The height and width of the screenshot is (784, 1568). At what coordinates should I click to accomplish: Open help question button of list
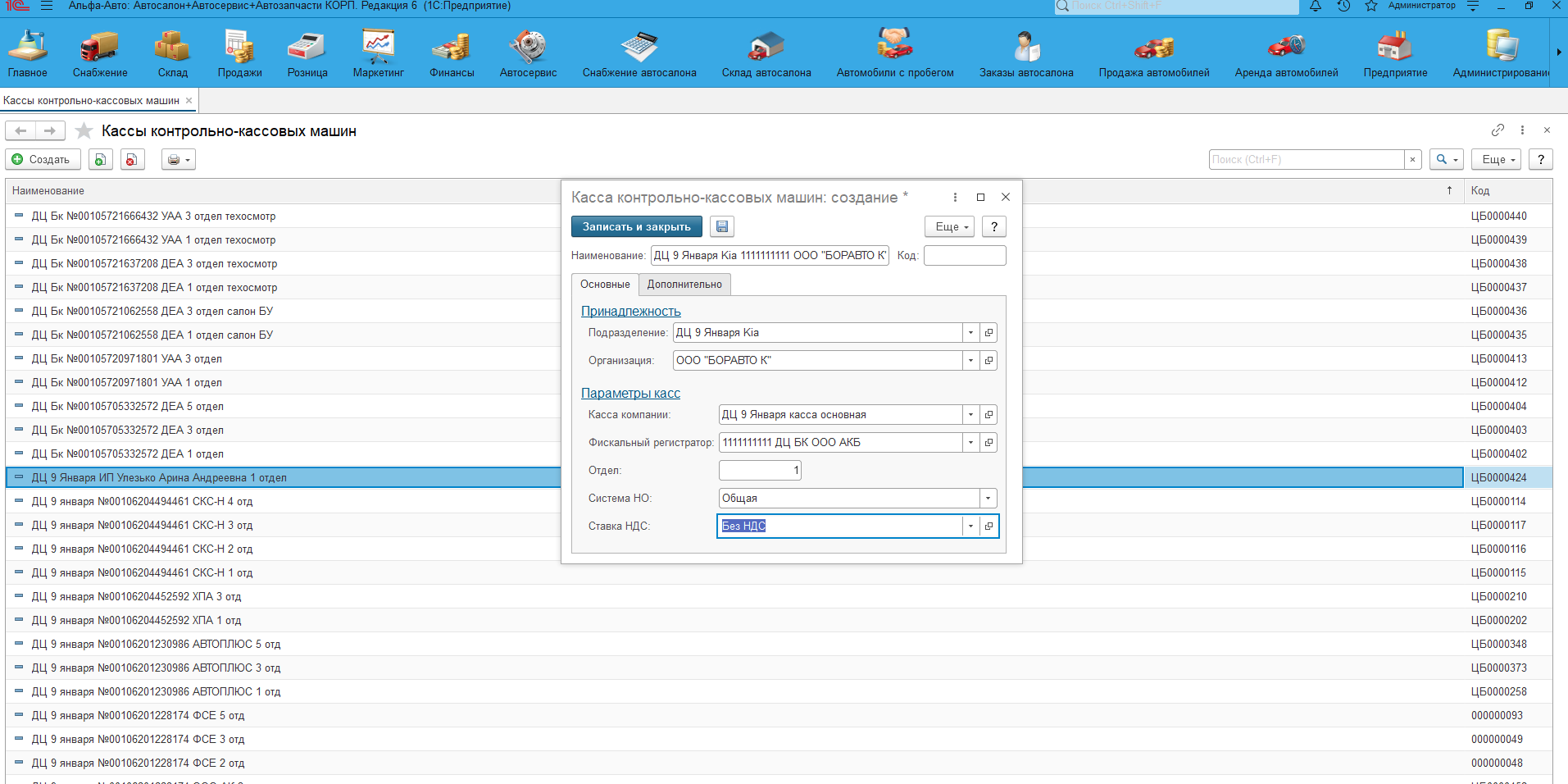tap(1541, 159)
